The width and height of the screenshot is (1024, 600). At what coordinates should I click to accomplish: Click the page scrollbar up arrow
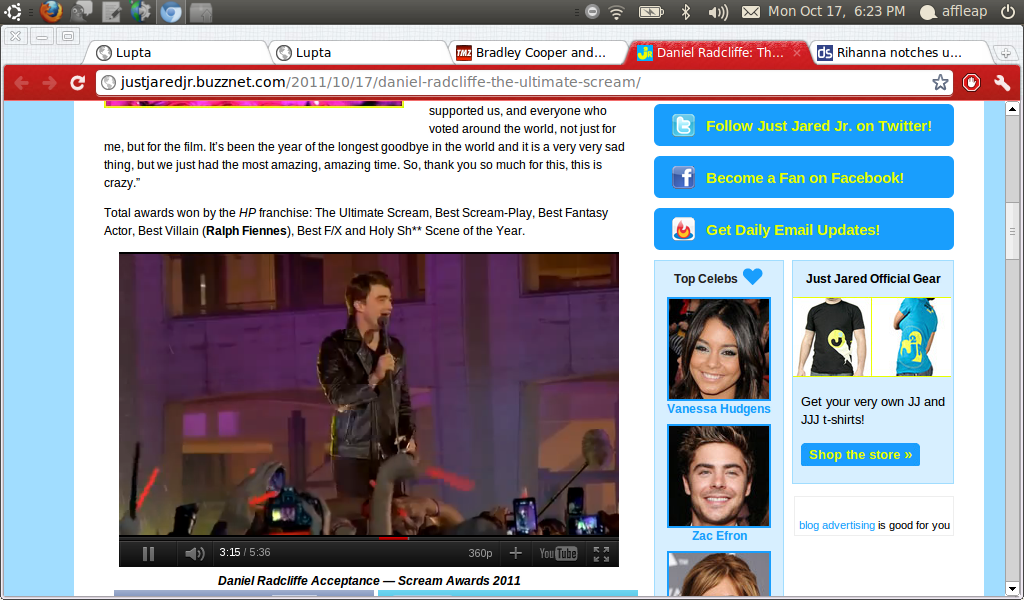(1012, 109)
